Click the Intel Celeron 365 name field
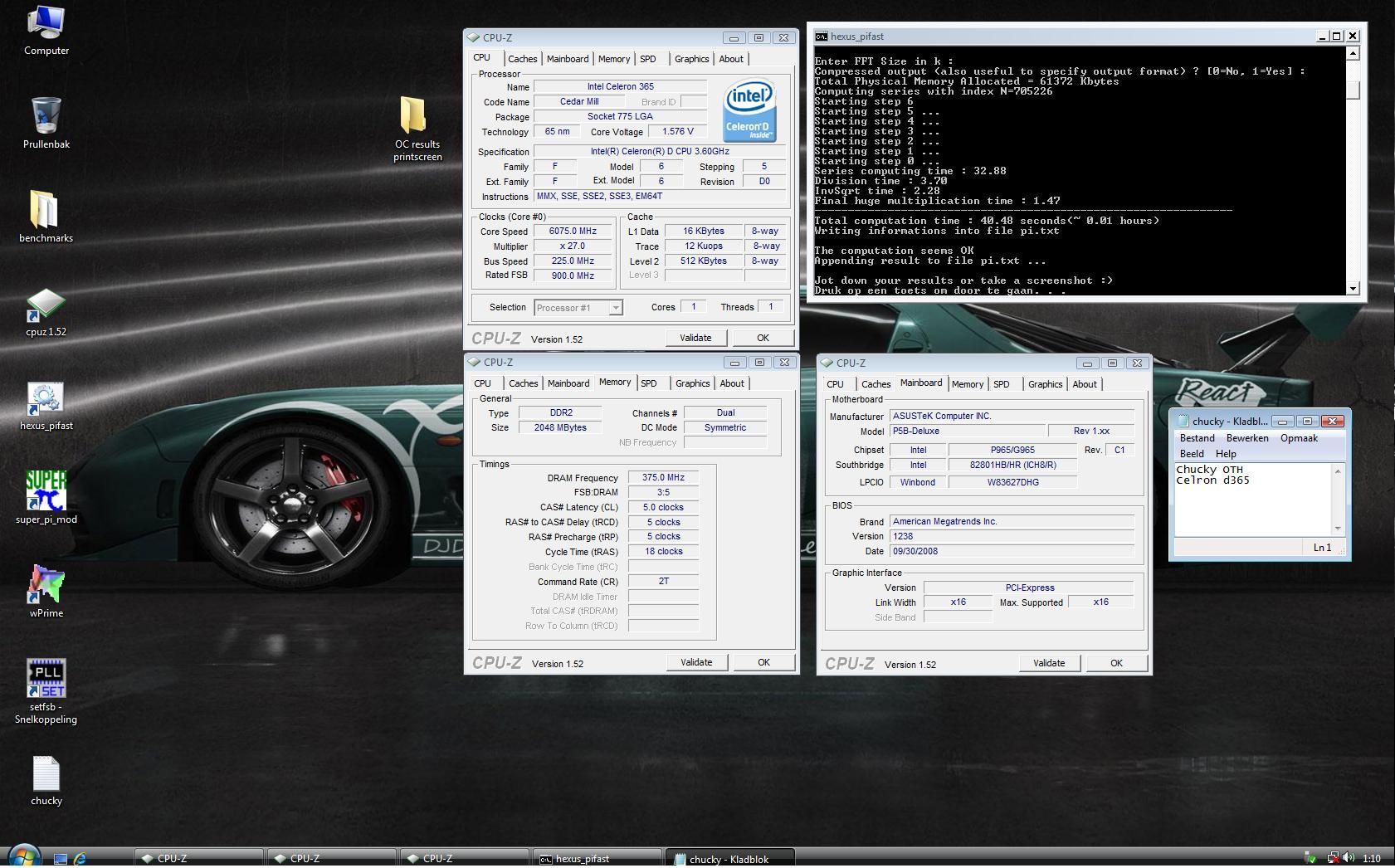Image resolution: width=1395 pixels, height=868 pixels. (x=620, y=86)
